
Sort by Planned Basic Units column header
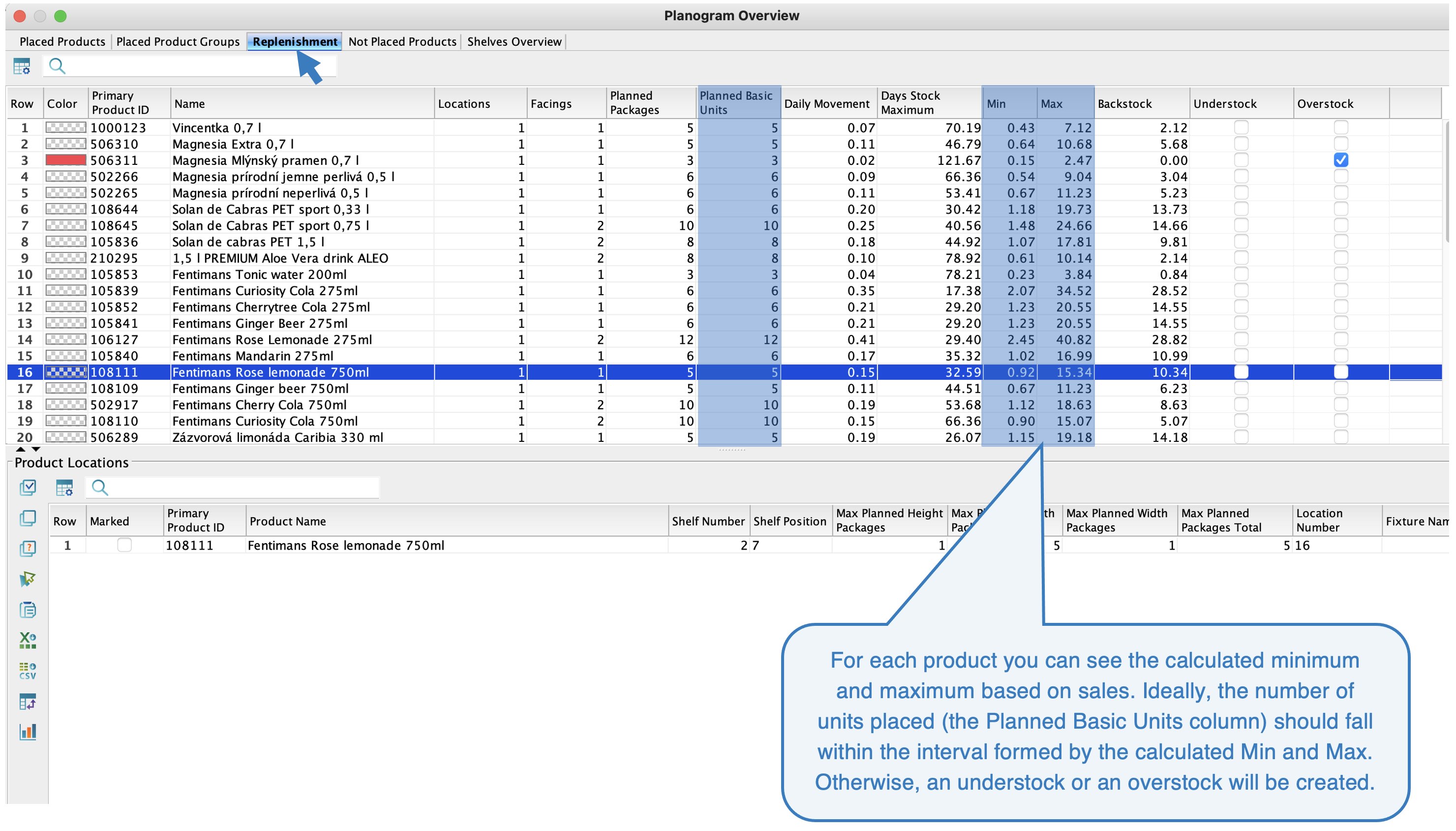[739, 103]
